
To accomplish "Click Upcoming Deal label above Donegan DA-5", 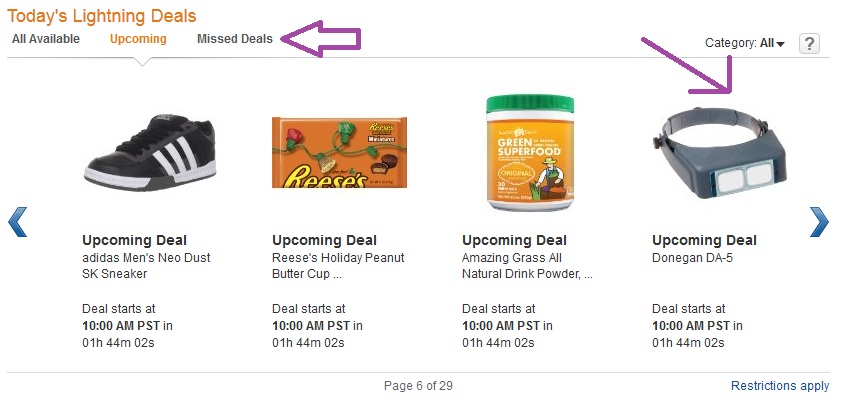I will click(704, 240).
